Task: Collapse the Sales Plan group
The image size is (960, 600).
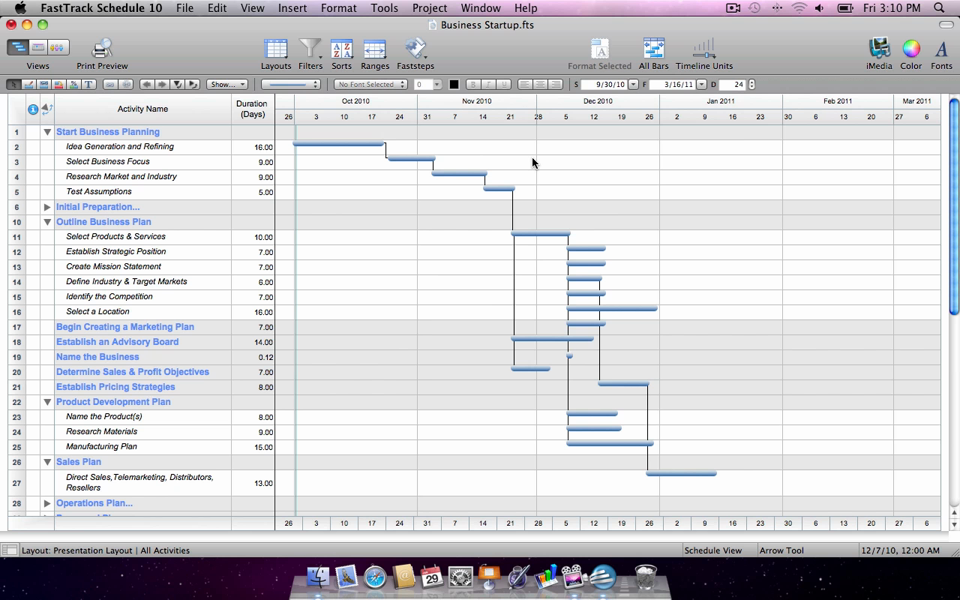Action: [x=47, y=462]
